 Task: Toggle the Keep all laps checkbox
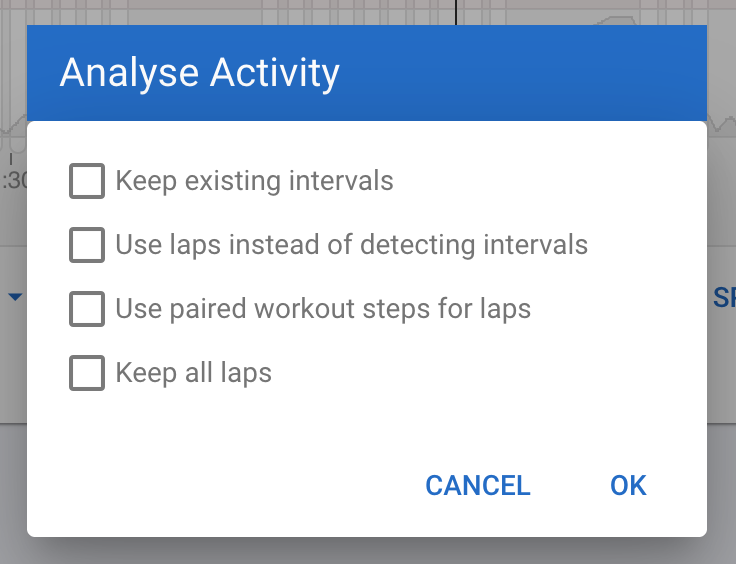(x=87, y=373)
